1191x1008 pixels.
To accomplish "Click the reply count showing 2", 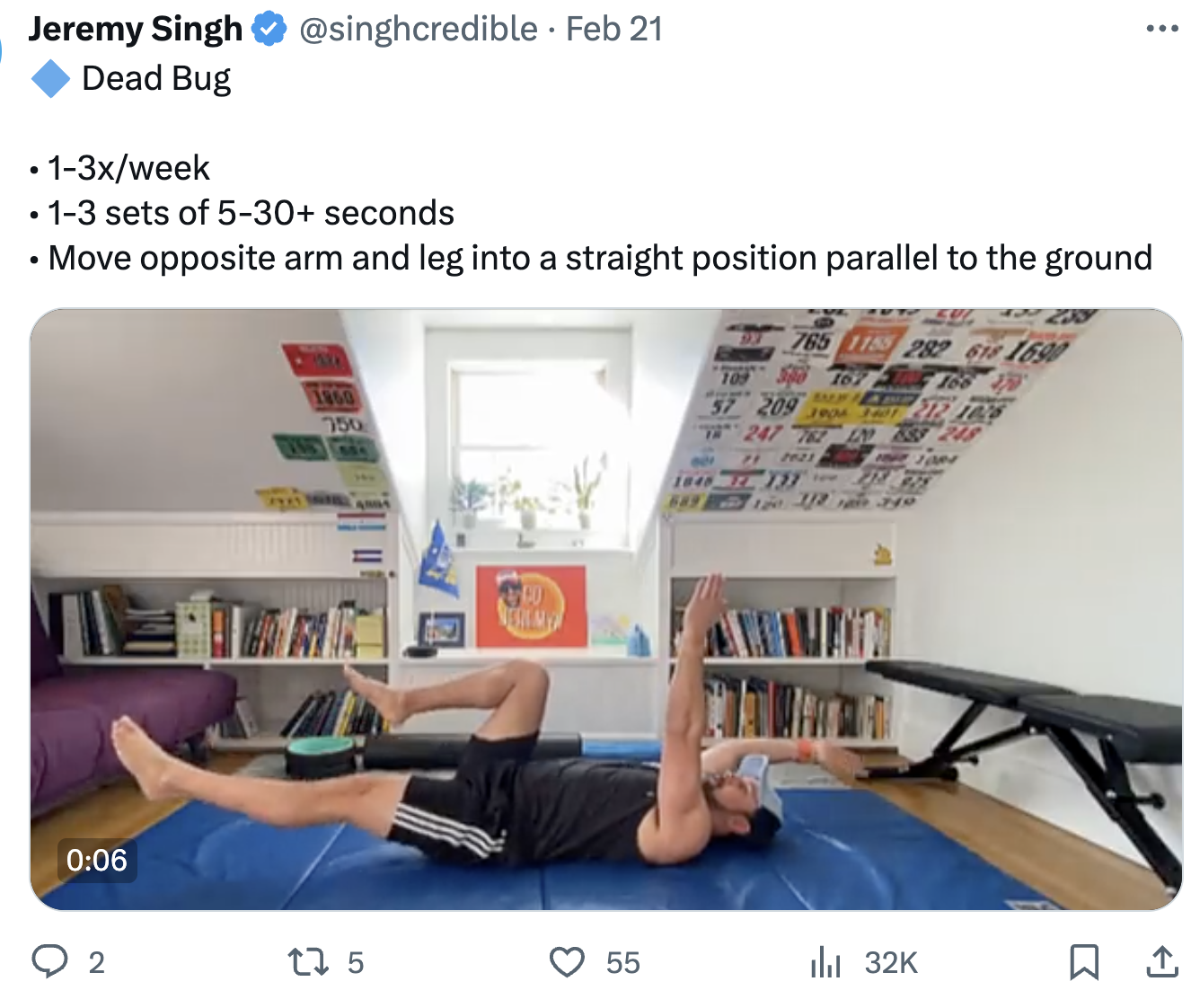I will [x=97, y=963].
